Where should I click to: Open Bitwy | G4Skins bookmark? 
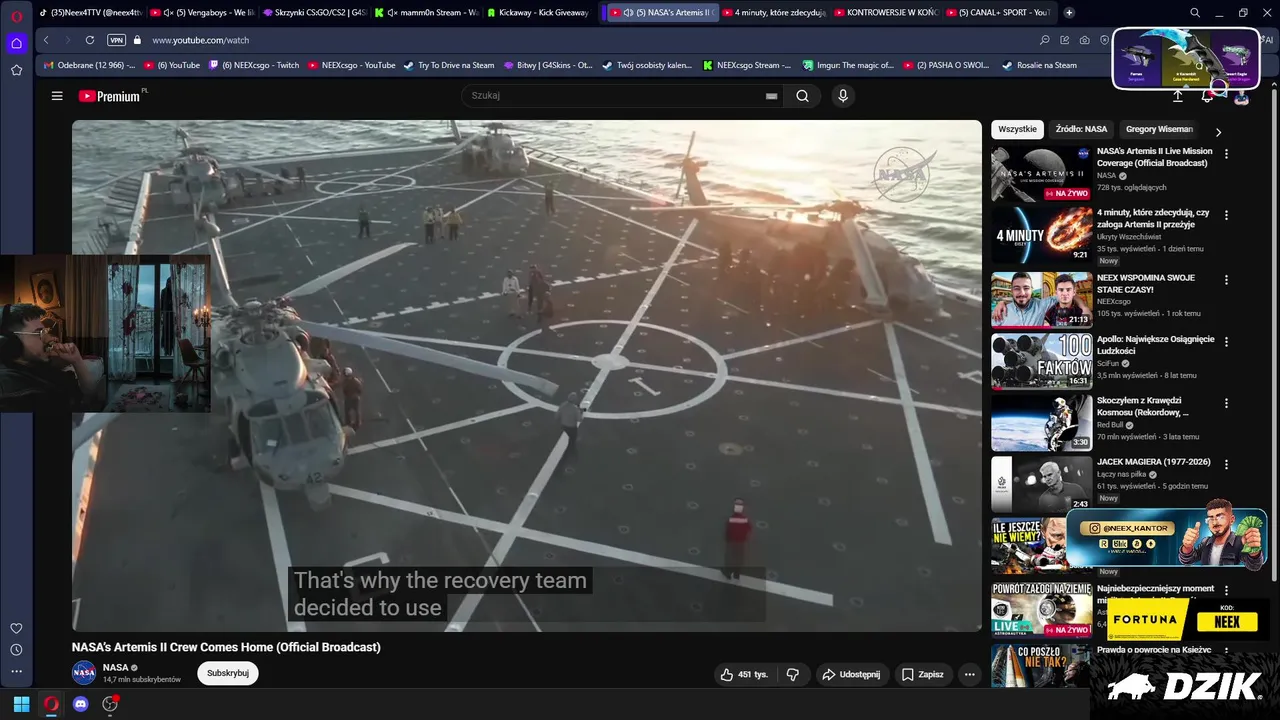(x=548, y=65)
